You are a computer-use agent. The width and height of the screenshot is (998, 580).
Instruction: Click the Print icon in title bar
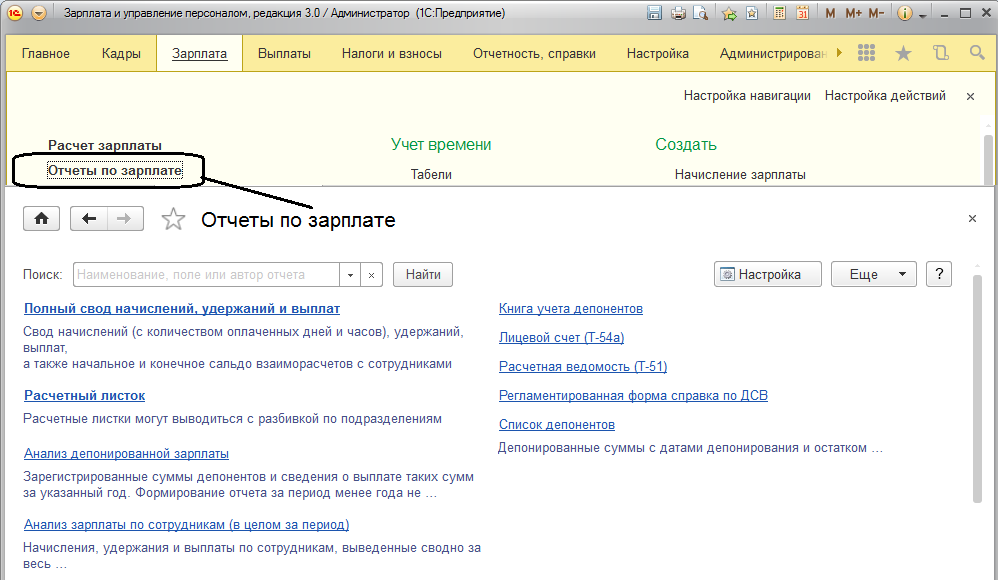coord(678,13)
